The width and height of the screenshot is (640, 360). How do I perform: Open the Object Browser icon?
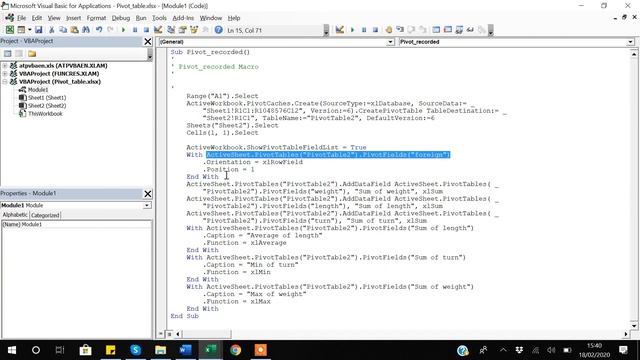194,30
